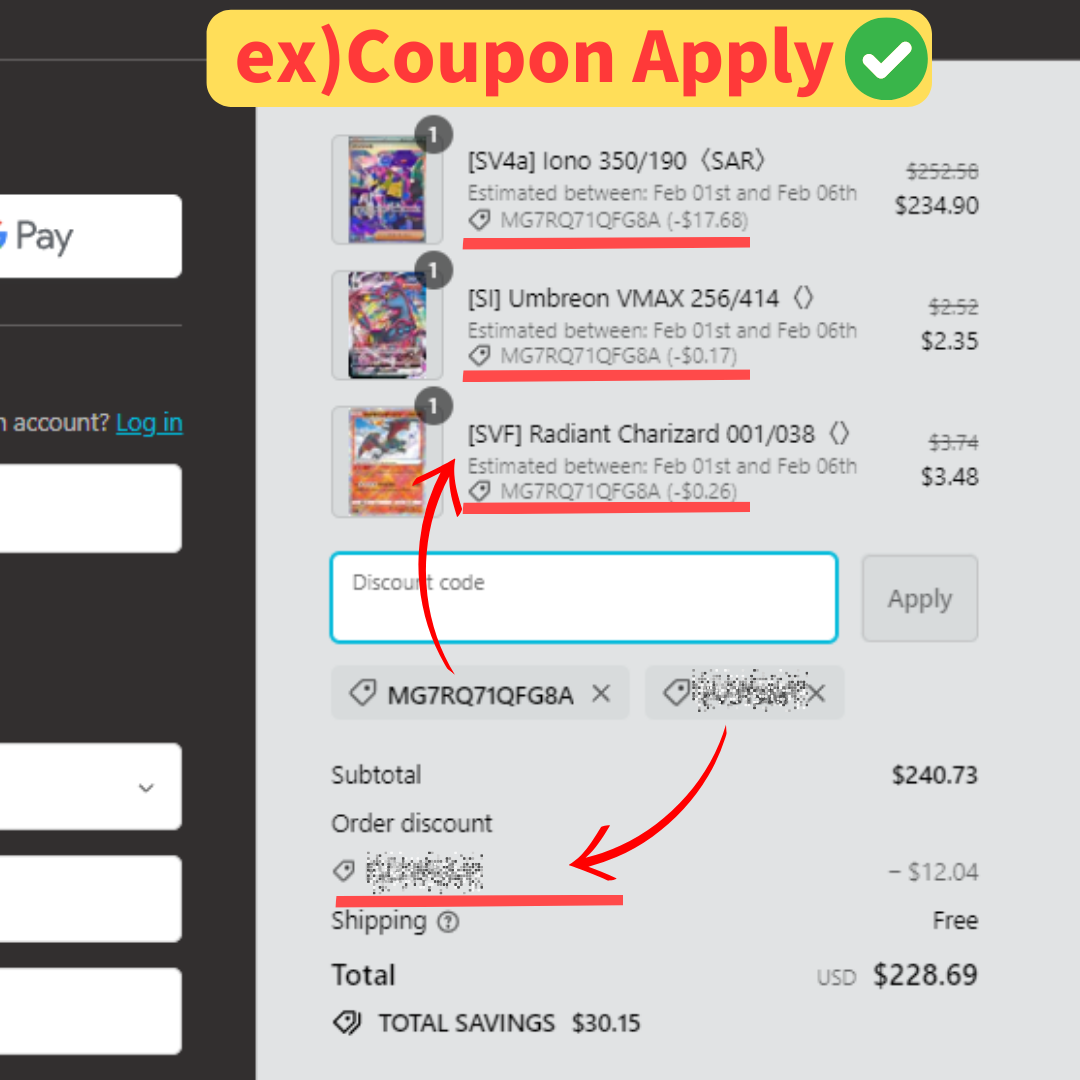The height and width of the screenshot is (1080, 1080).
Task: Click the Umbreon VMAX card thumbnail
Action: coord(387,325)
